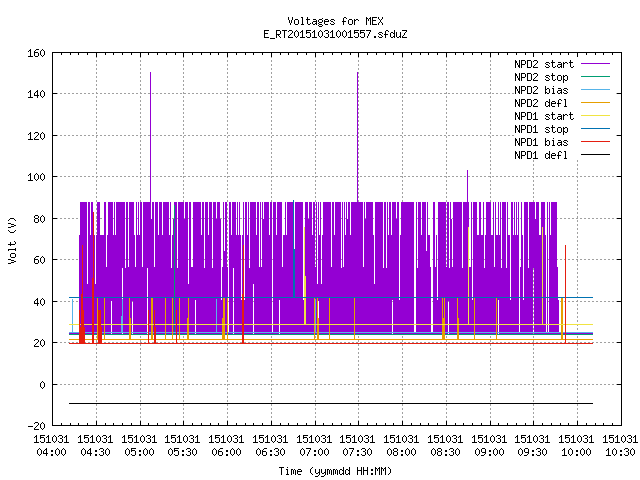The height and width of the screenshot is (480, 640).
Task: Click the 07:30 x-axis time label
Action: click(x=358, y=453)
